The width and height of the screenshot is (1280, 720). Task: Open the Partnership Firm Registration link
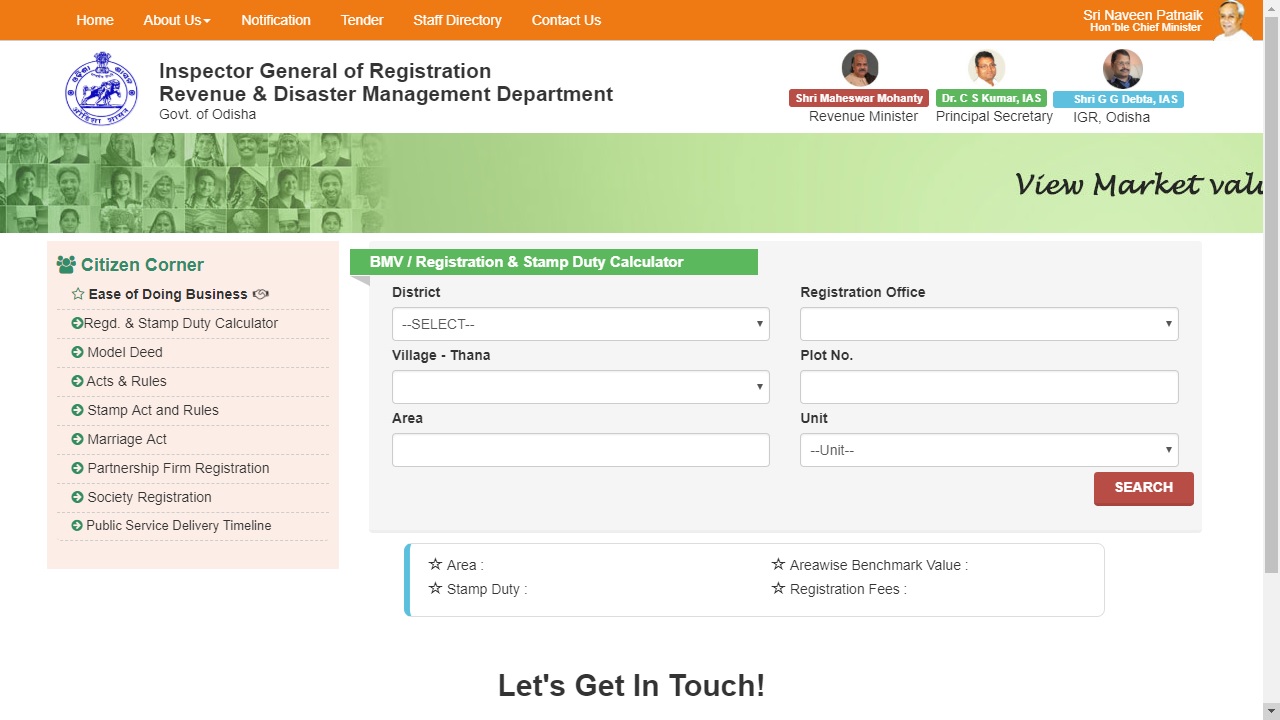coord(178,468)
